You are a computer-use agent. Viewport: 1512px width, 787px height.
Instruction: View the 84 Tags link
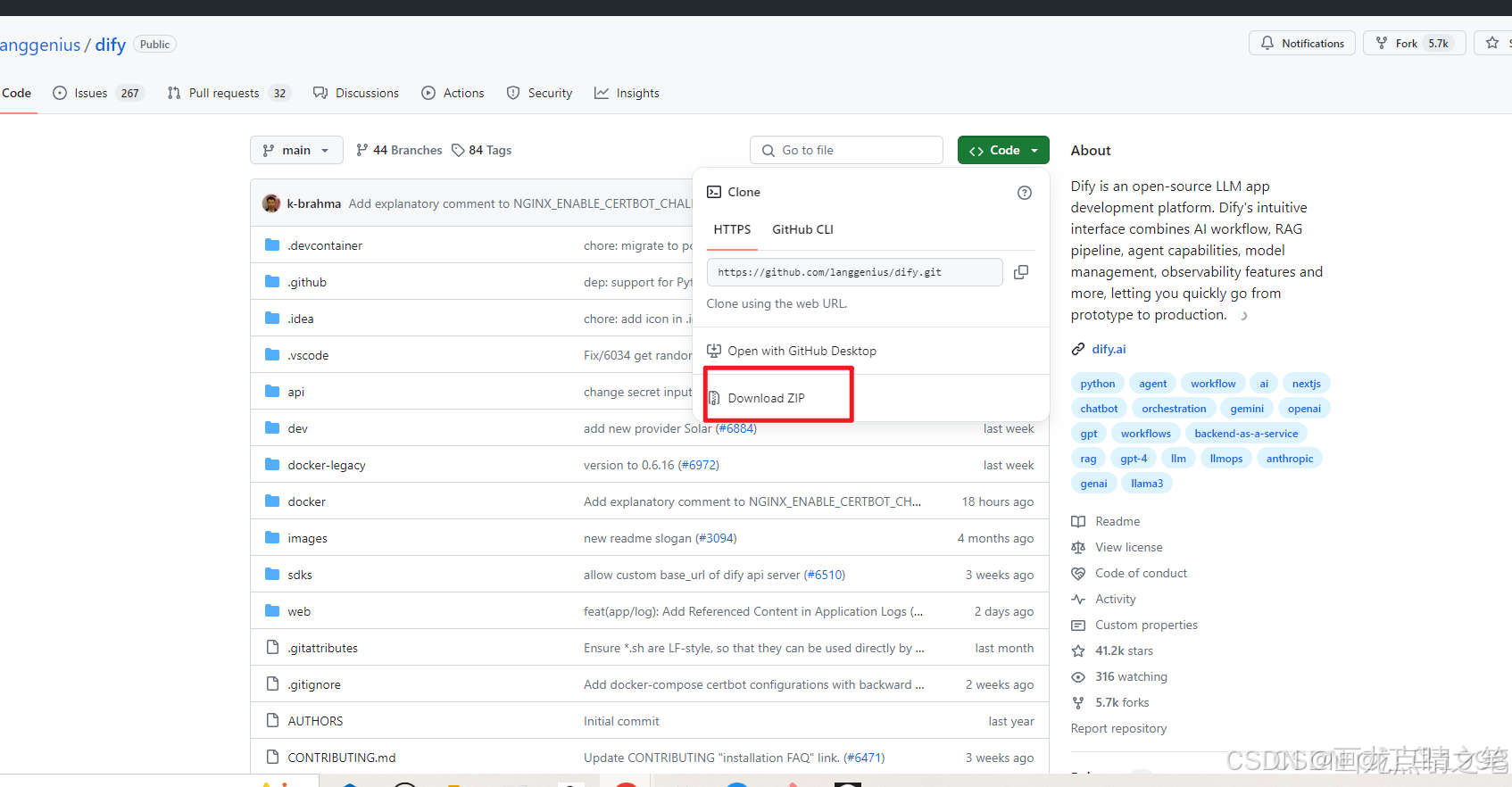tap(482, 150)
